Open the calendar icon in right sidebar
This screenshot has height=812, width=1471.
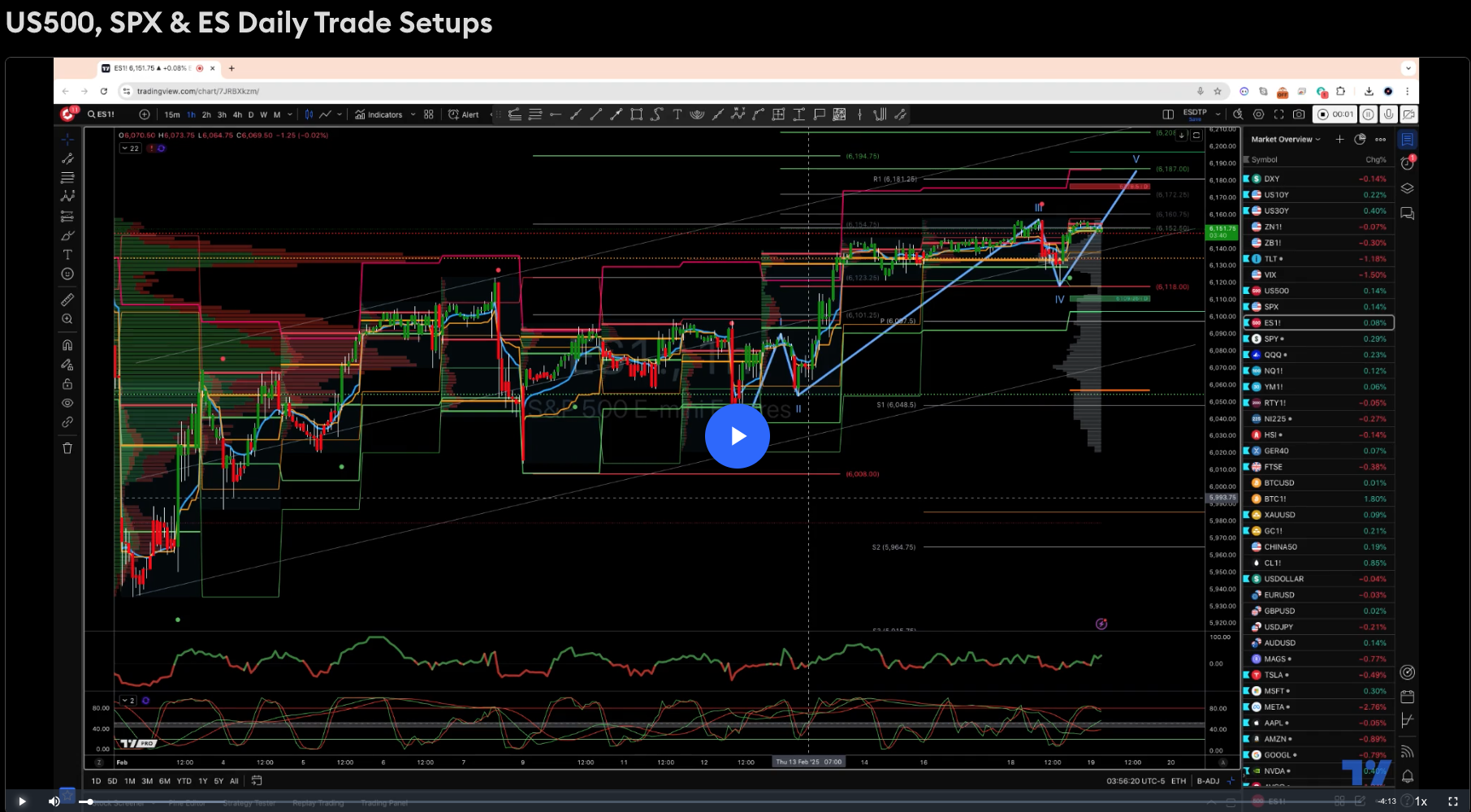click(x=1408, y=697)
